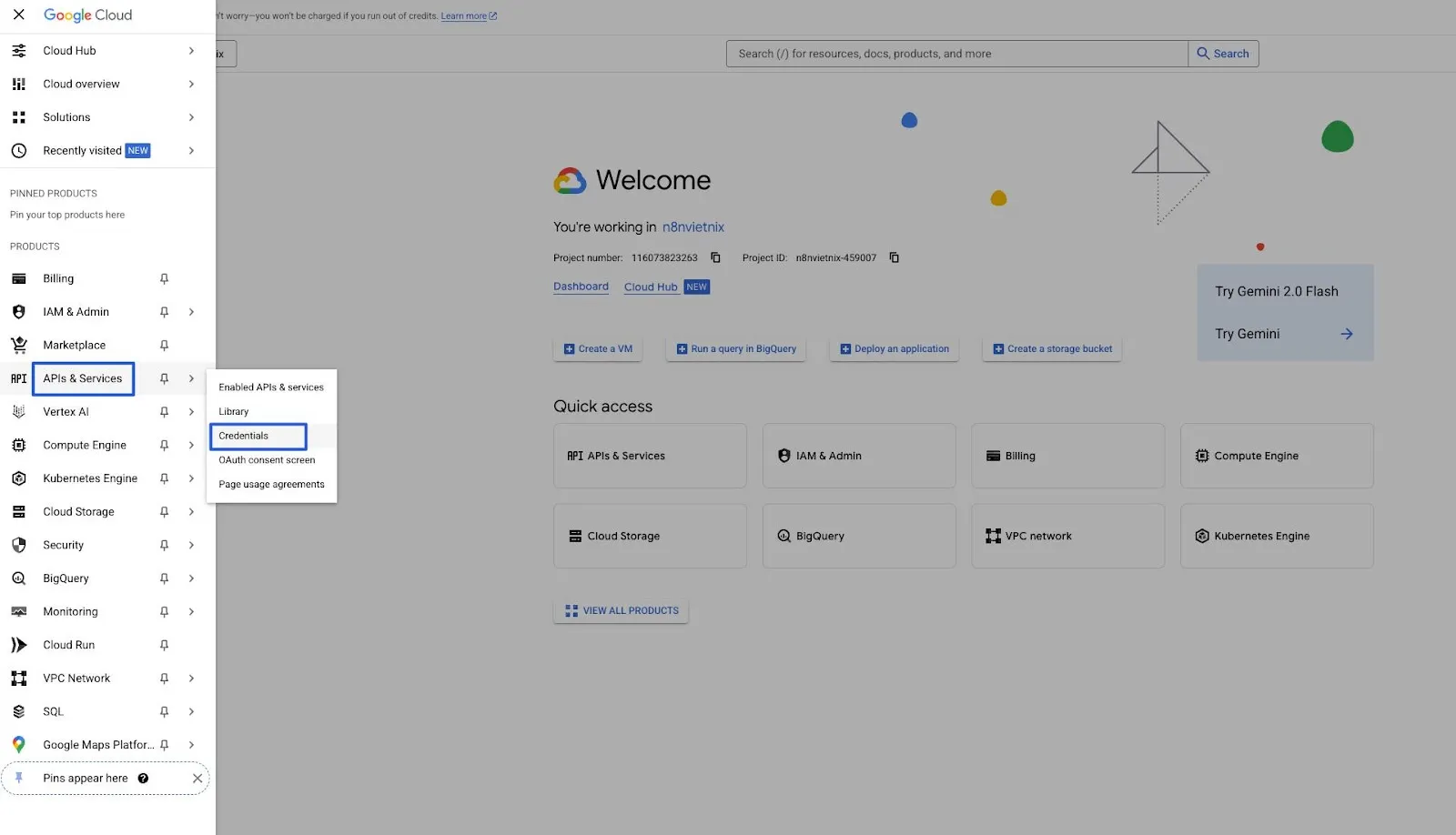Viewport: 1456px width, 835px height.
Task: Open the Library submenu entry
Action: tap(271, 412)
